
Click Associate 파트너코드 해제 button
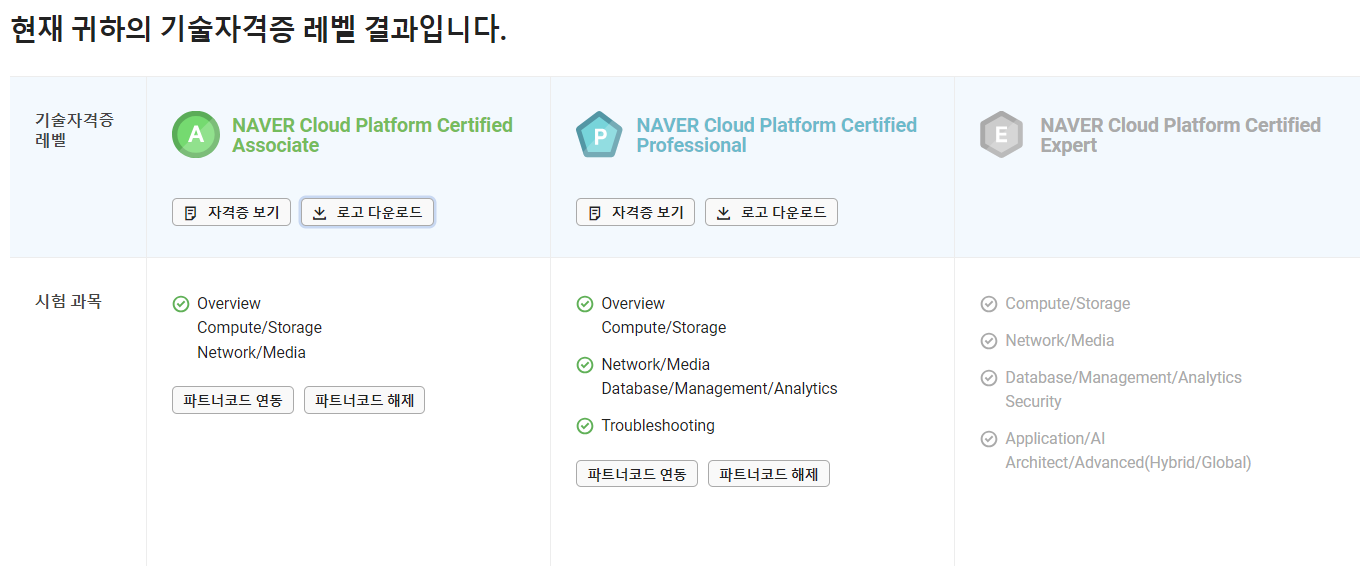[x=364, y=400]
